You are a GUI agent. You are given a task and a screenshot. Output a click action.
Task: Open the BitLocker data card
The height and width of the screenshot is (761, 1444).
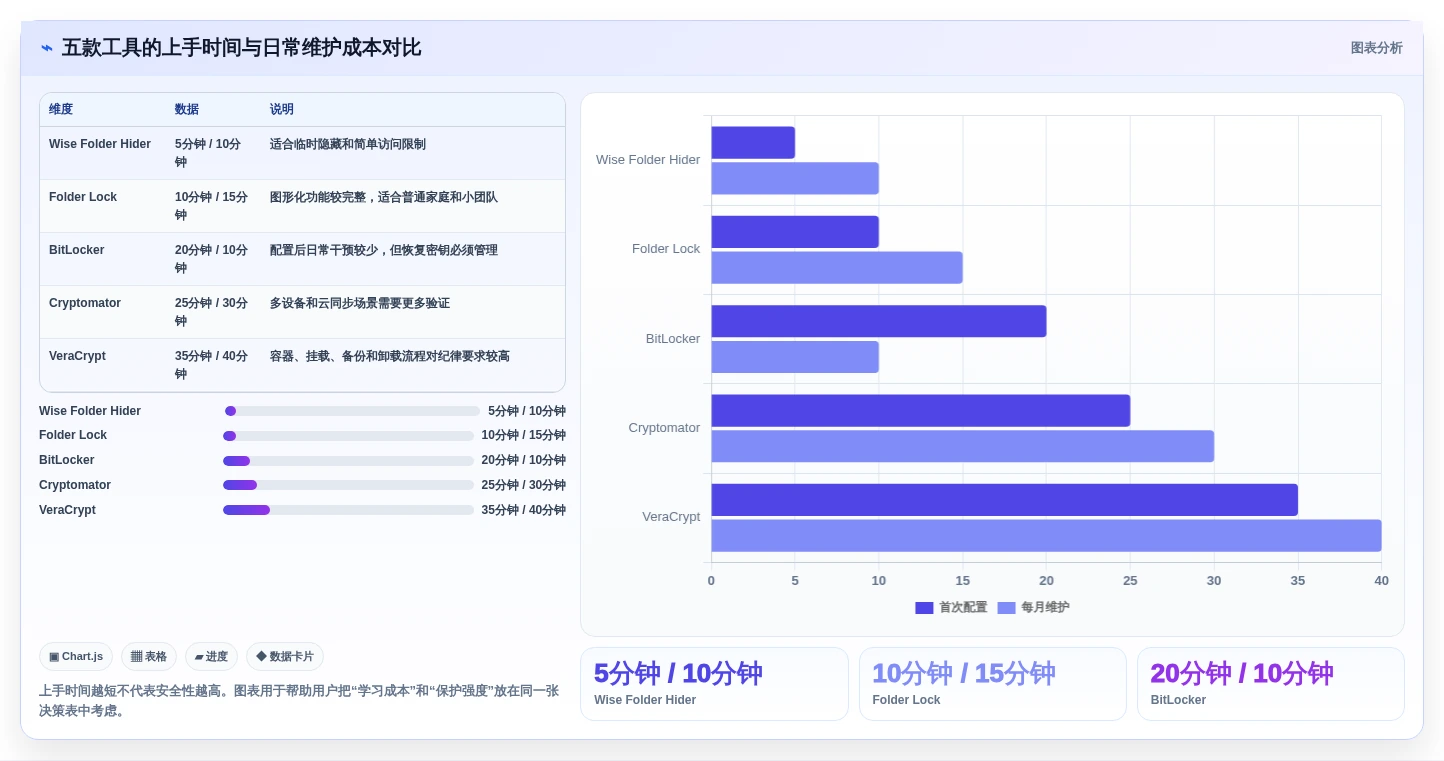1271,684
